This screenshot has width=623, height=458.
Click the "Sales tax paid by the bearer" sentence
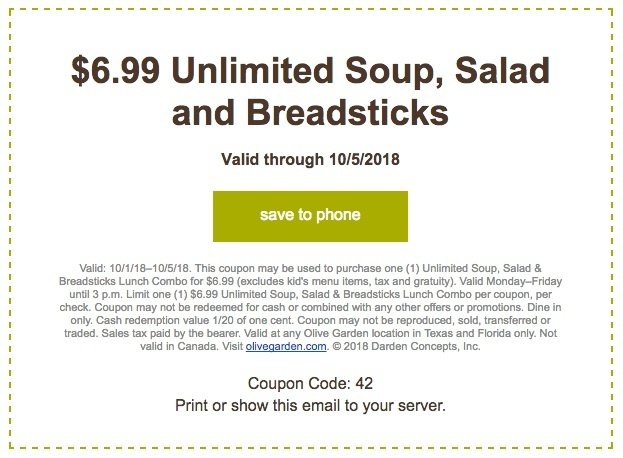pyautogui.click(x=171, y=333)
